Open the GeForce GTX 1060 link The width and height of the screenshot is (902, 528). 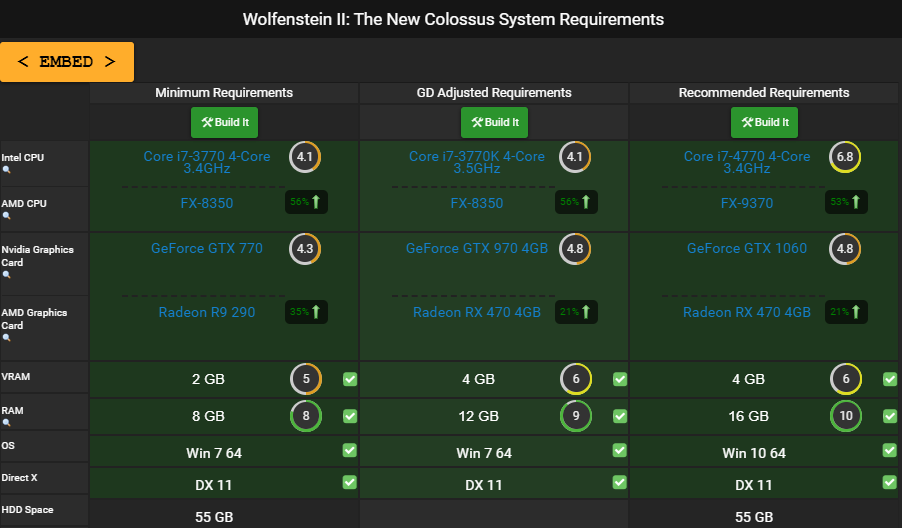(747, 248)
